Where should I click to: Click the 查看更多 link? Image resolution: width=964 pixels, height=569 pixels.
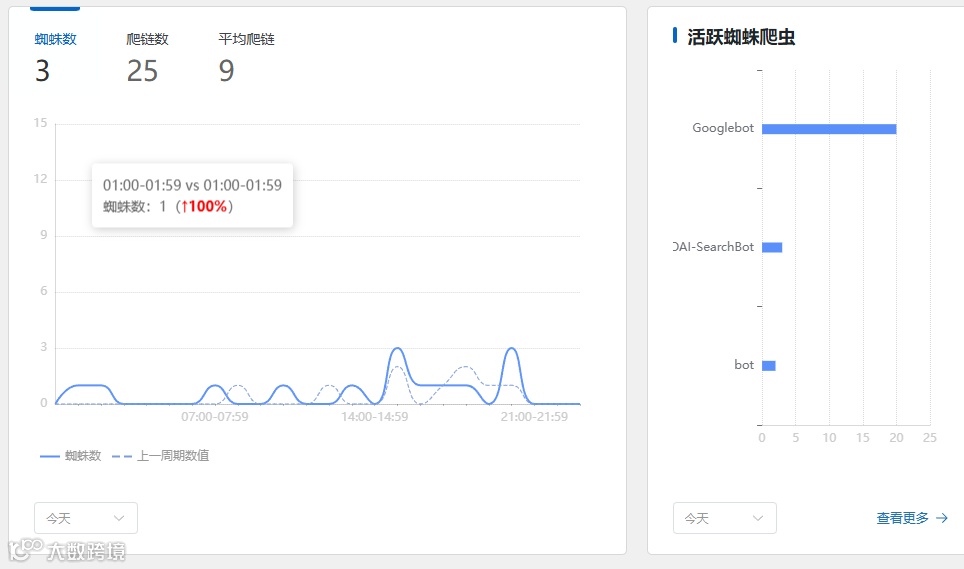coord(902,518)
